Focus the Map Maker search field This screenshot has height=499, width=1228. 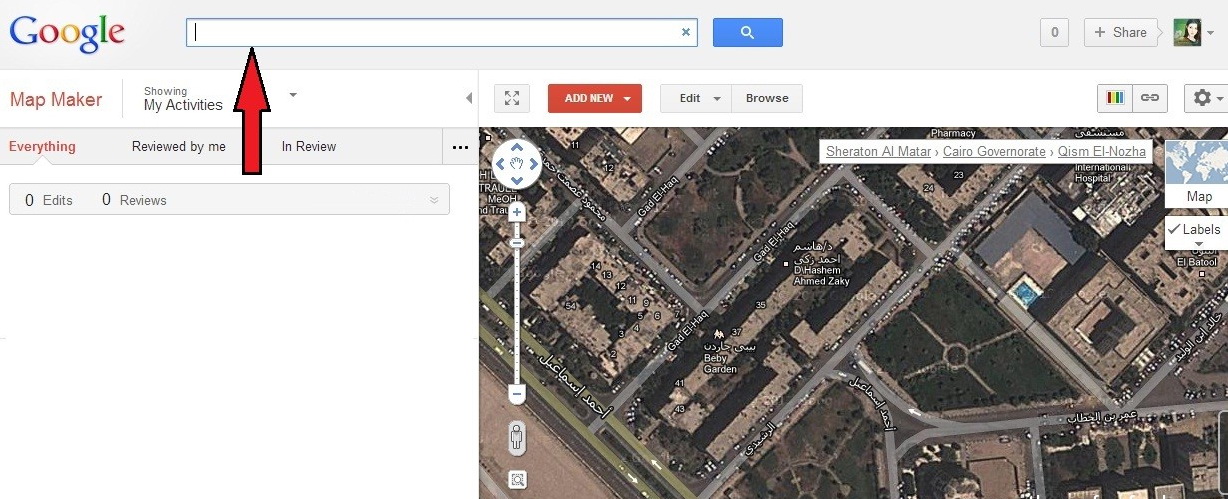(441, 32)
